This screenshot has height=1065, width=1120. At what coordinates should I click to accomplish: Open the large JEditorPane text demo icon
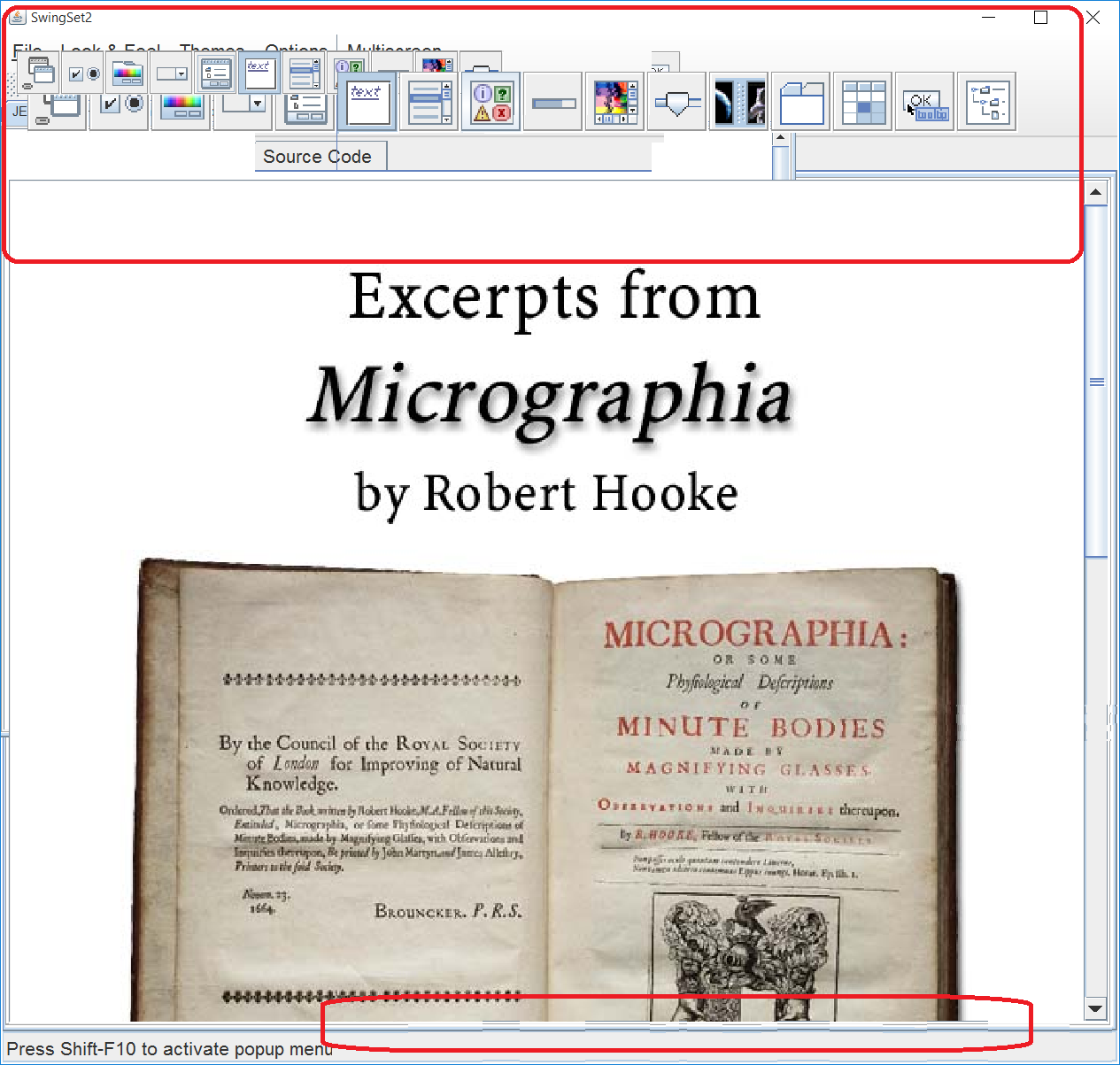366,102
